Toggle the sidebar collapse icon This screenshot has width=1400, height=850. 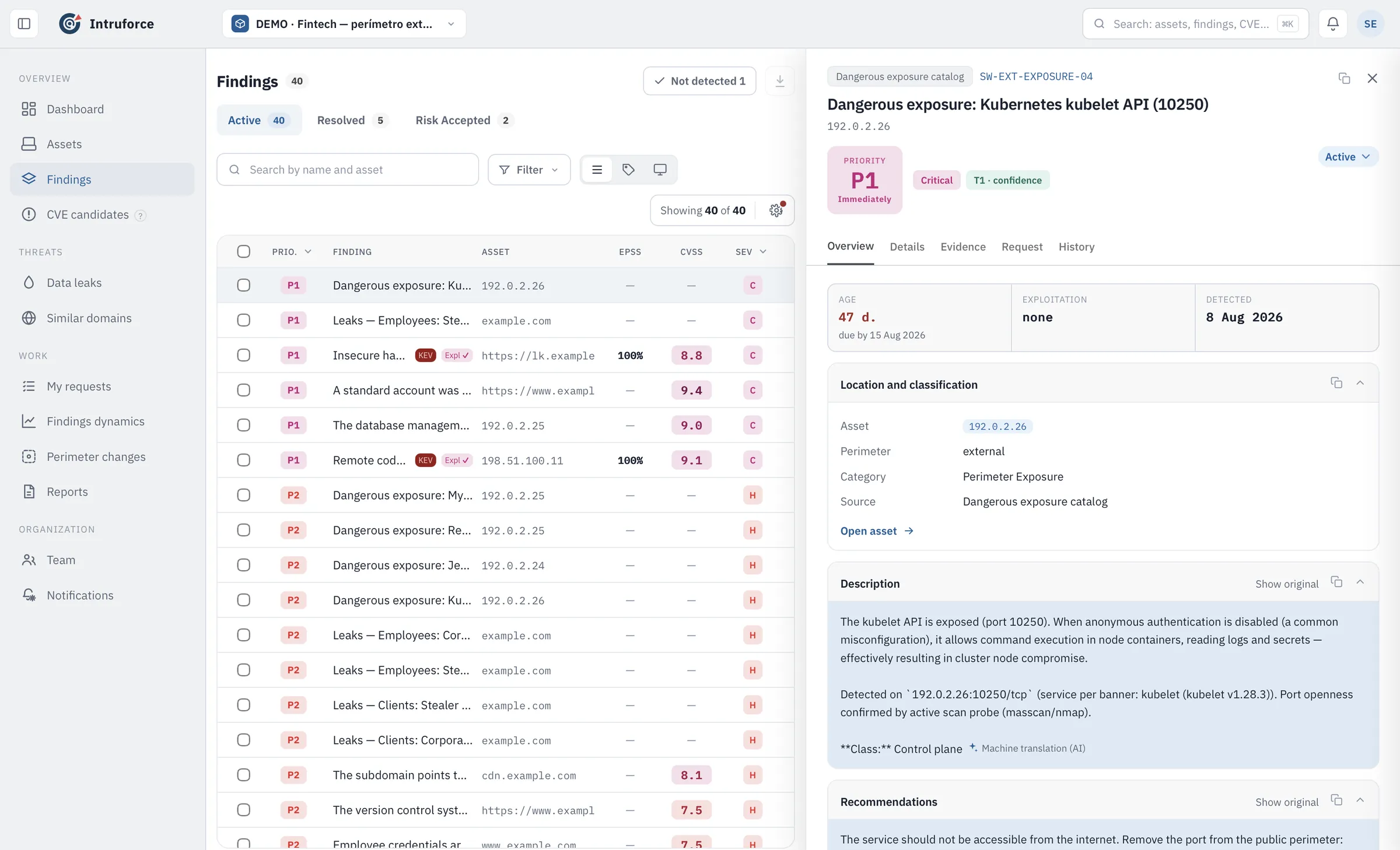[x=24, y=24]
